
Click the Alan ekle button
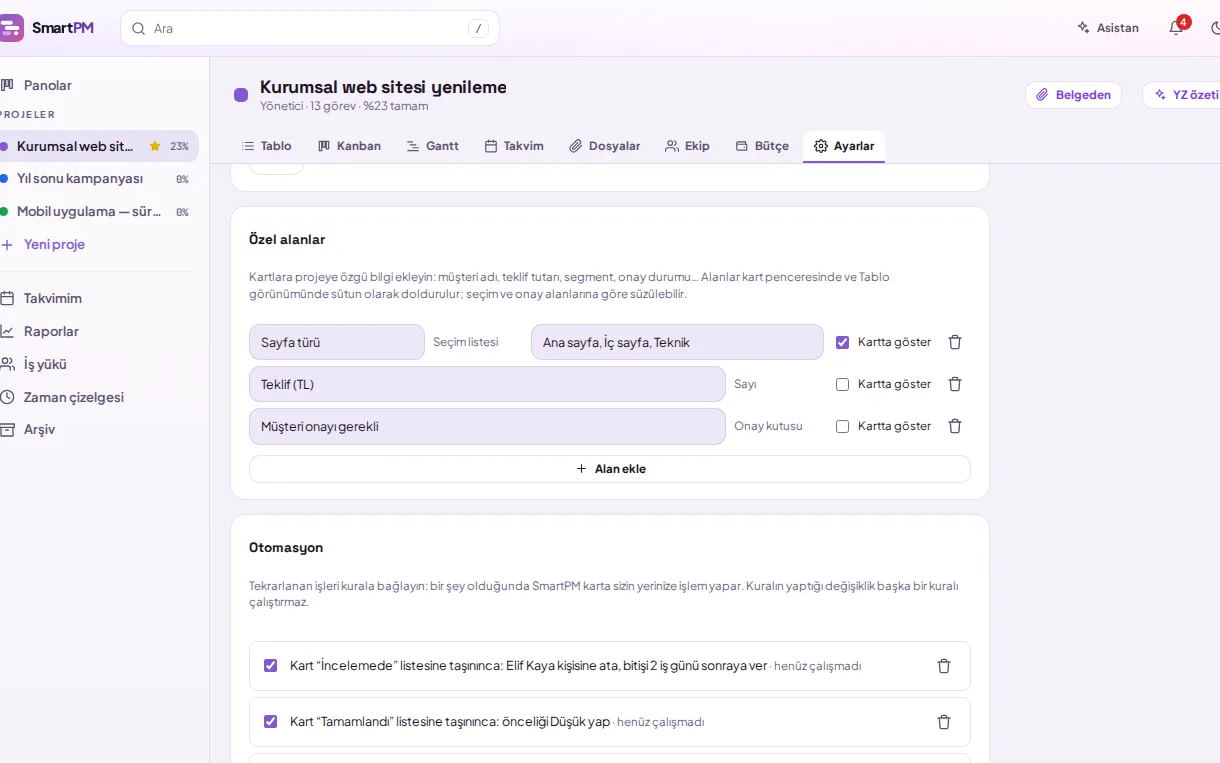click(610, 469)
